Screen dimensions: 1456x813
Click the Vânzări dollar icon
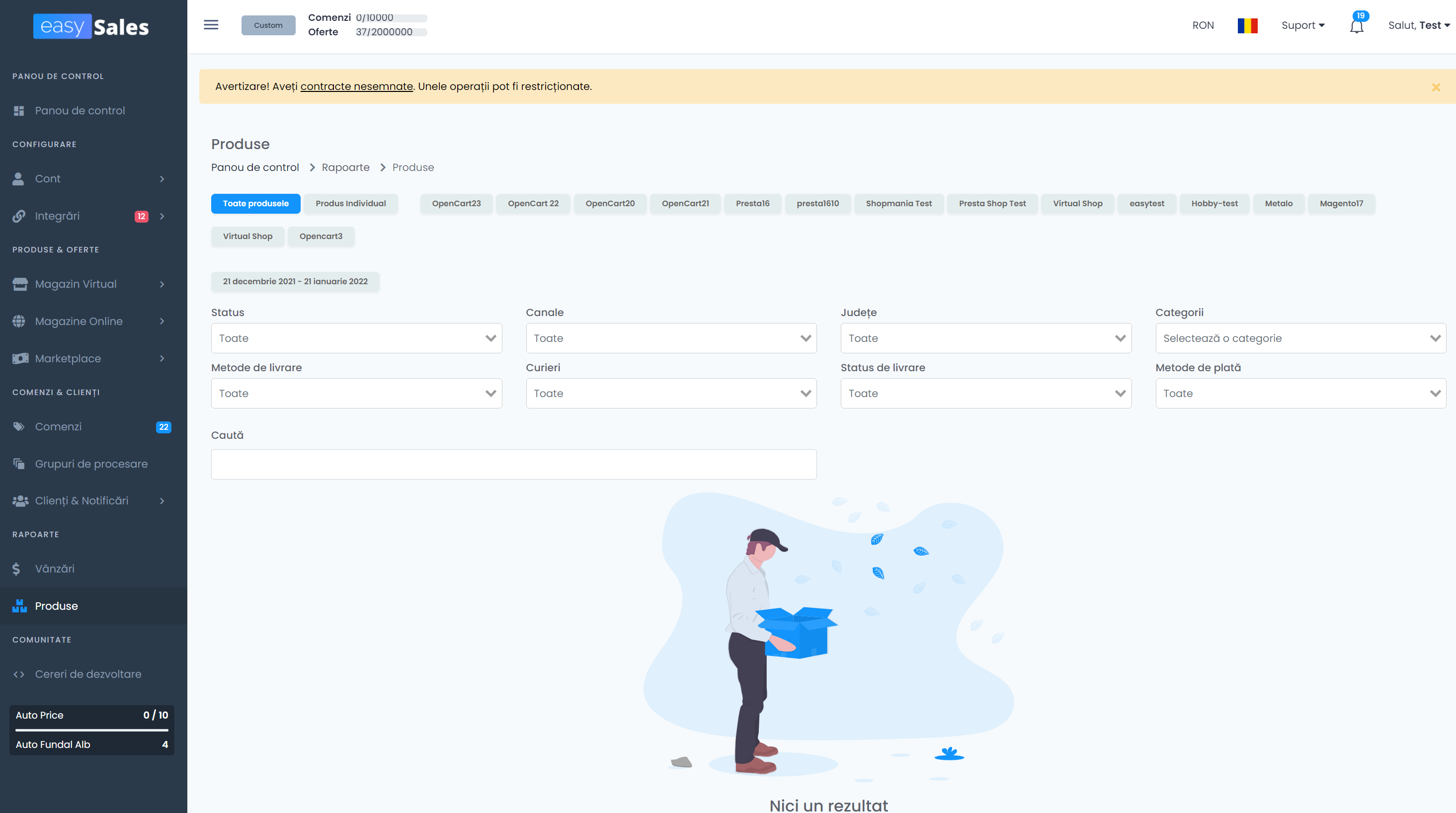pos(16,569)
